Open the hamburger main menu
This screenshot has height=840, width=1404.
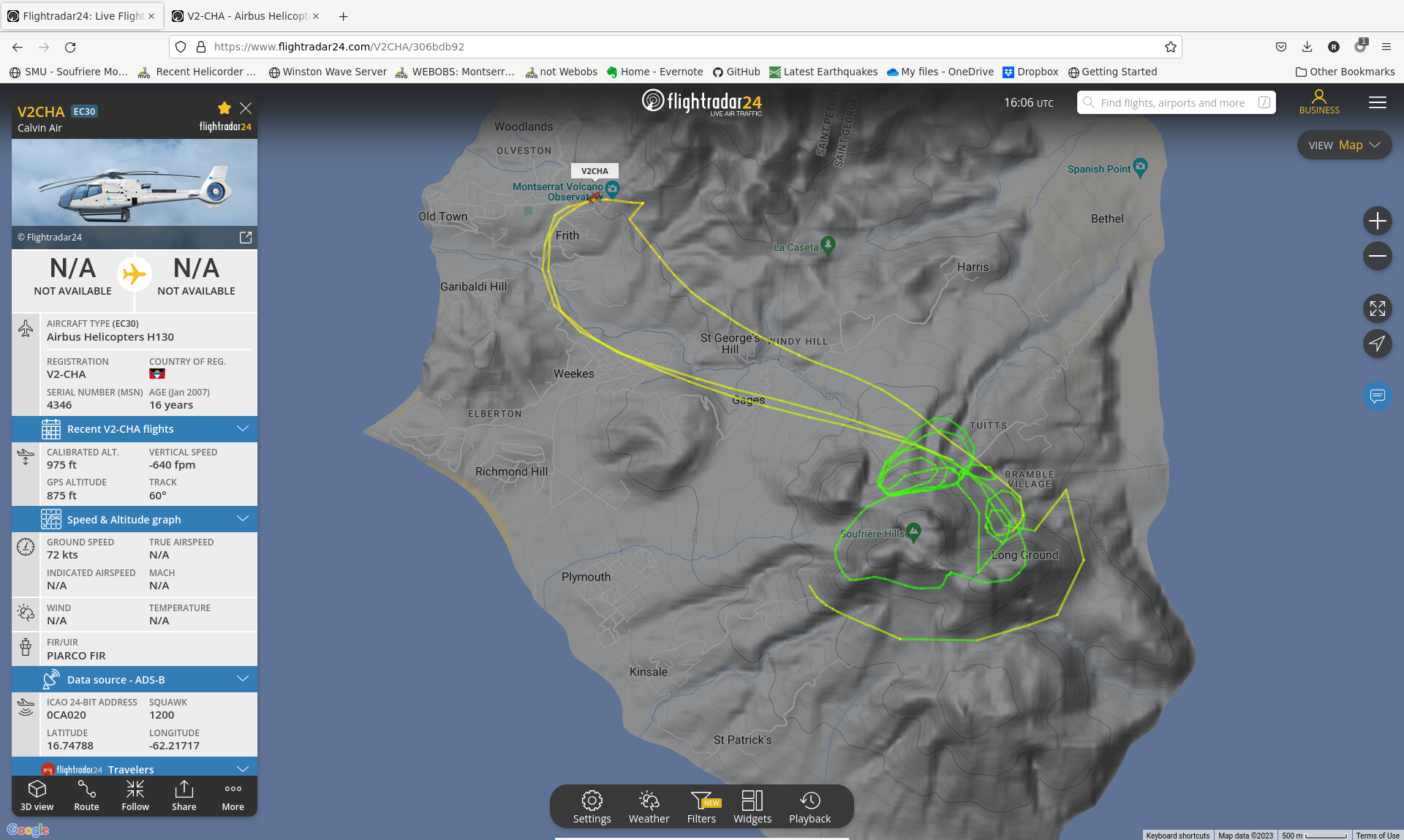point(1377,102)
